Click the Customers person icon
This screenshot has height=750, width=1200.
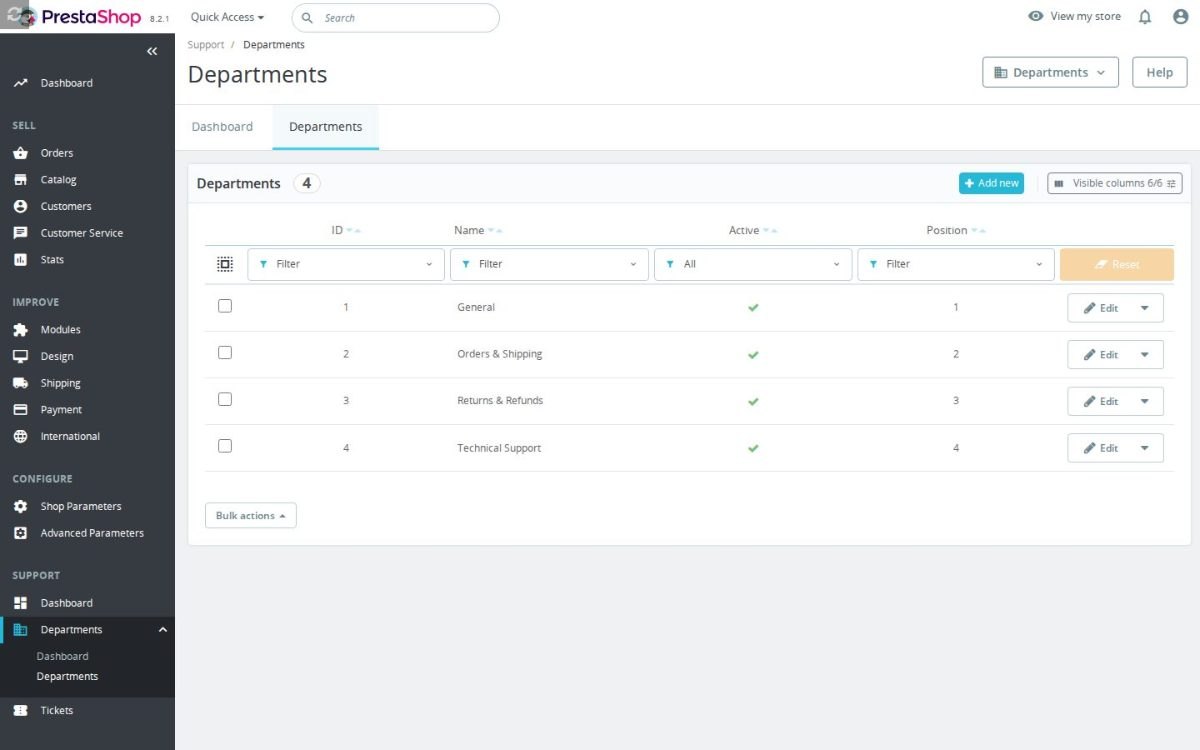pos(20,206)
